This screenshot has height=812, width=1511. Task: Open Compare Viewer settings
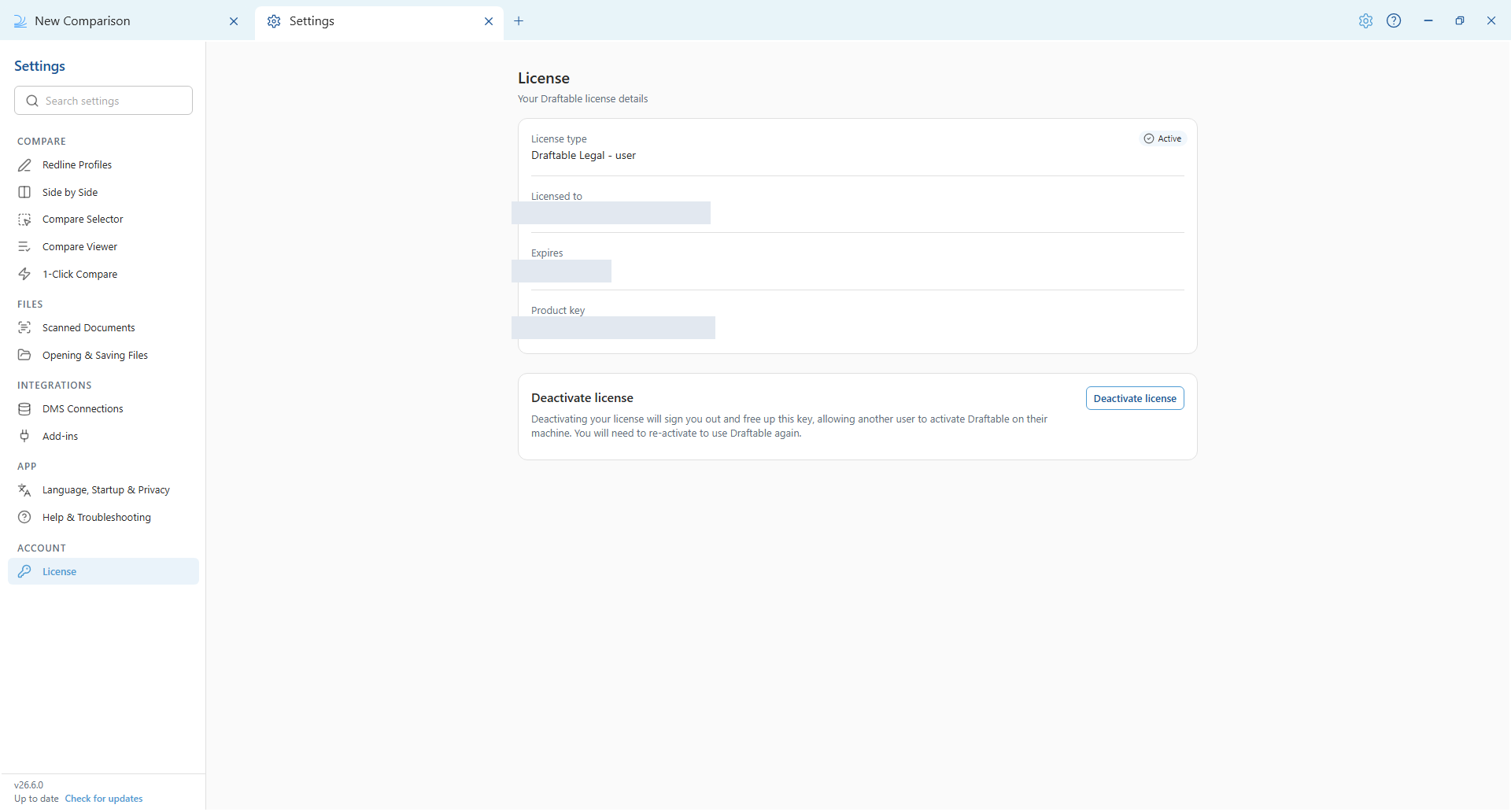point(103,247)
